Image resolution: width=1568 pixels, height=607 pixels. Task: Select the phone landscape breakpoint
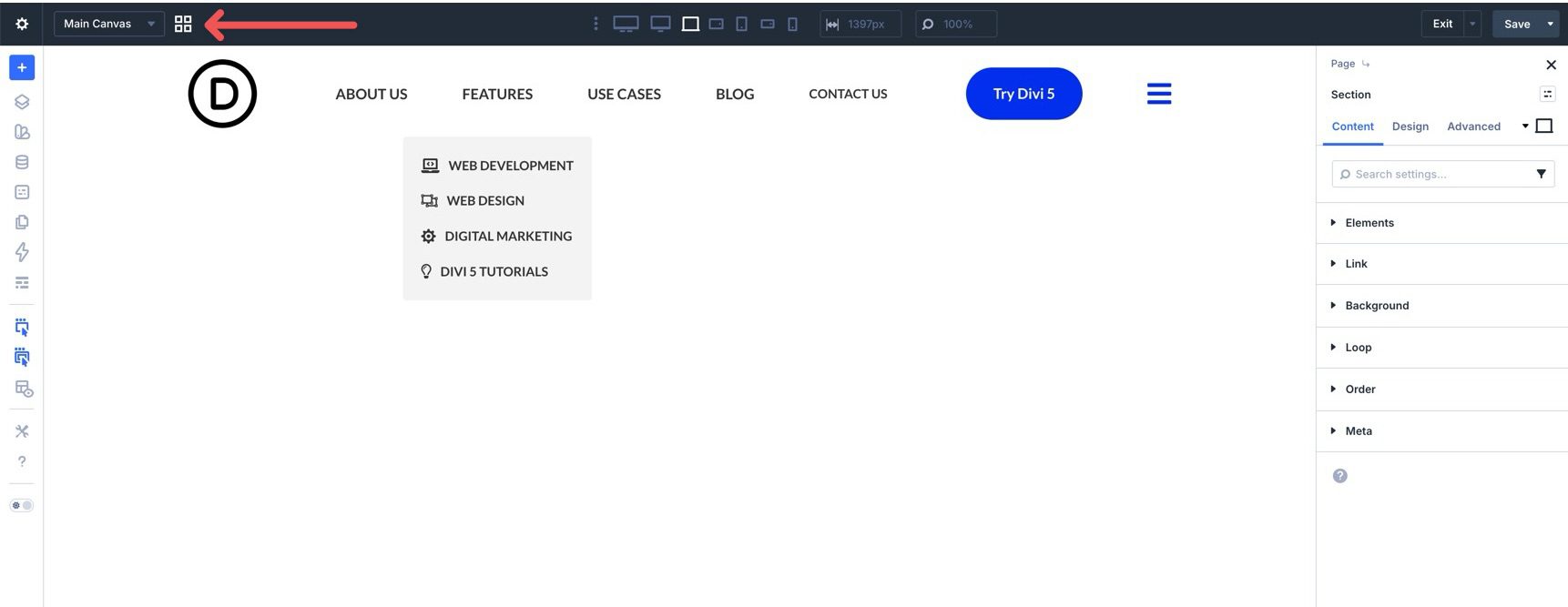pos(768,24)
